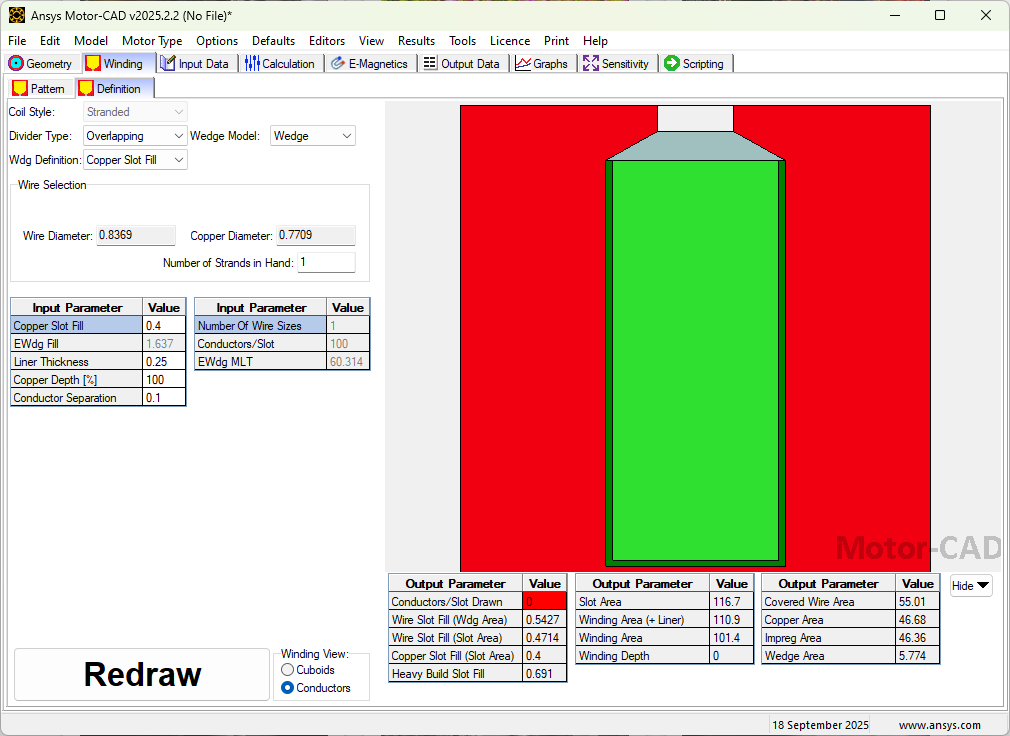Open the Licence menu
This screenshot has height=736, width=1010.
tap(510, 41)
